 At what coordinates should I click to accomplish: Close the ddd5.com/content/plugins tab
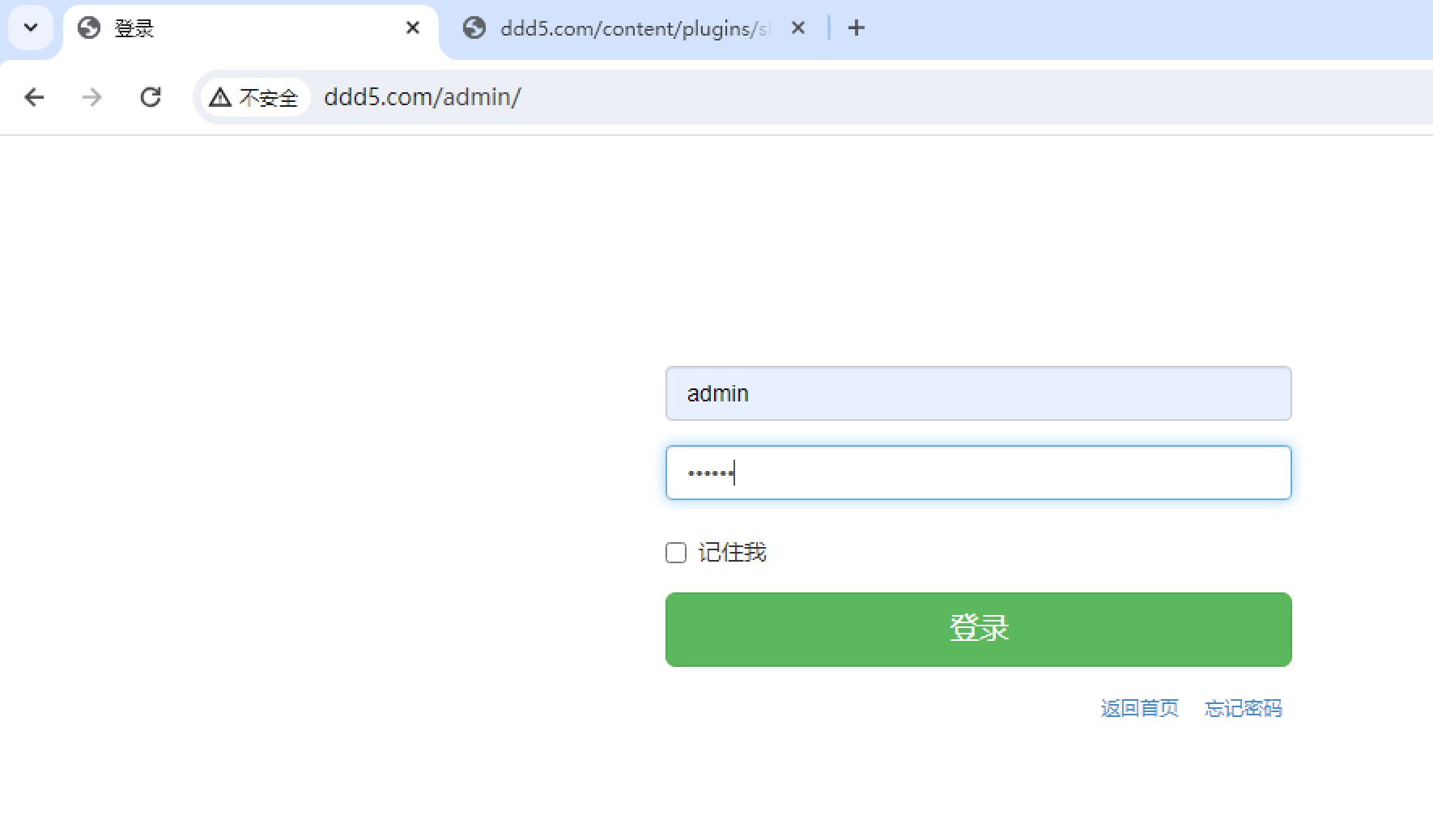797,28
